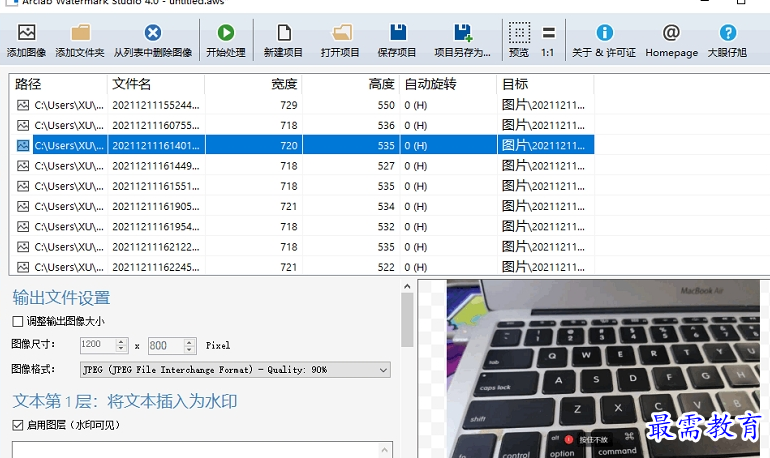Image resolution: width=770 pixels, height=458 pixels.
Task: Save the project using 保存项目 icon
Action: pyautogui.click(x=398, y=33)
